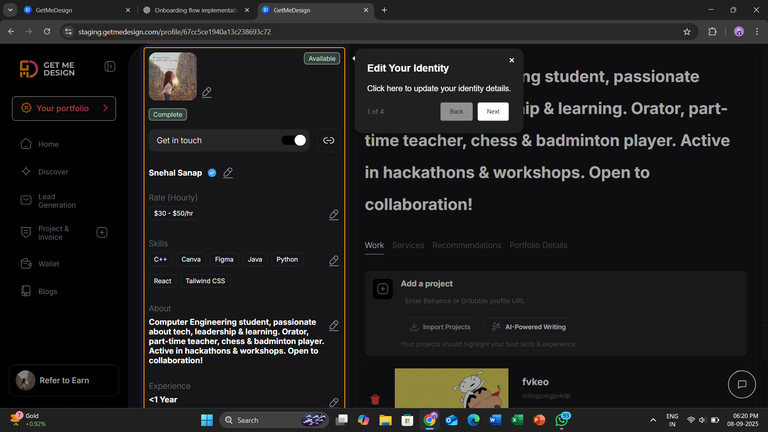Click the browser reload icon
Viewport: 768px width, 432px height.
[47, 31]
